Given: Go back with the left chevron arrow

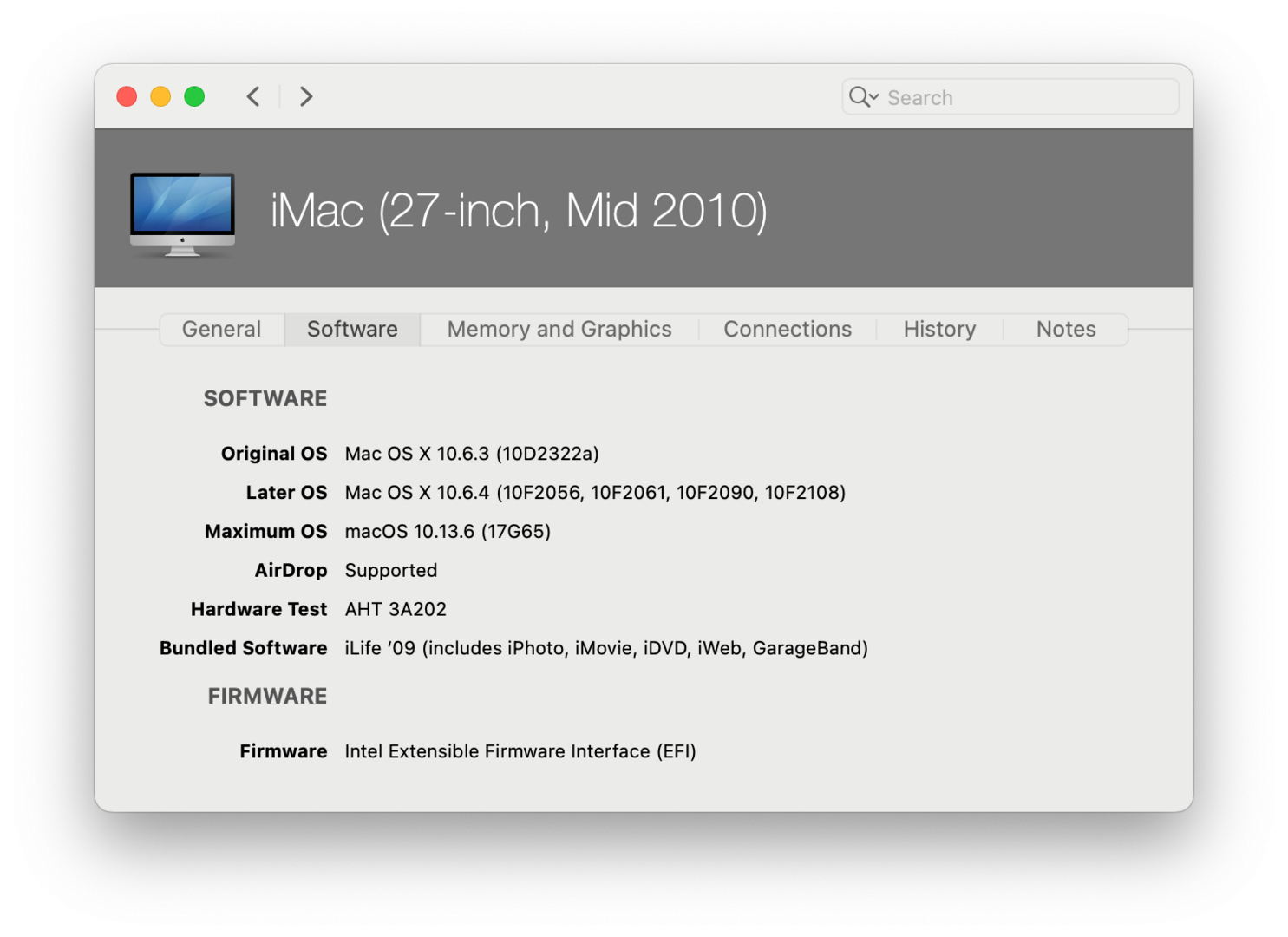Looking at the screenshot, I should [253, 96].
